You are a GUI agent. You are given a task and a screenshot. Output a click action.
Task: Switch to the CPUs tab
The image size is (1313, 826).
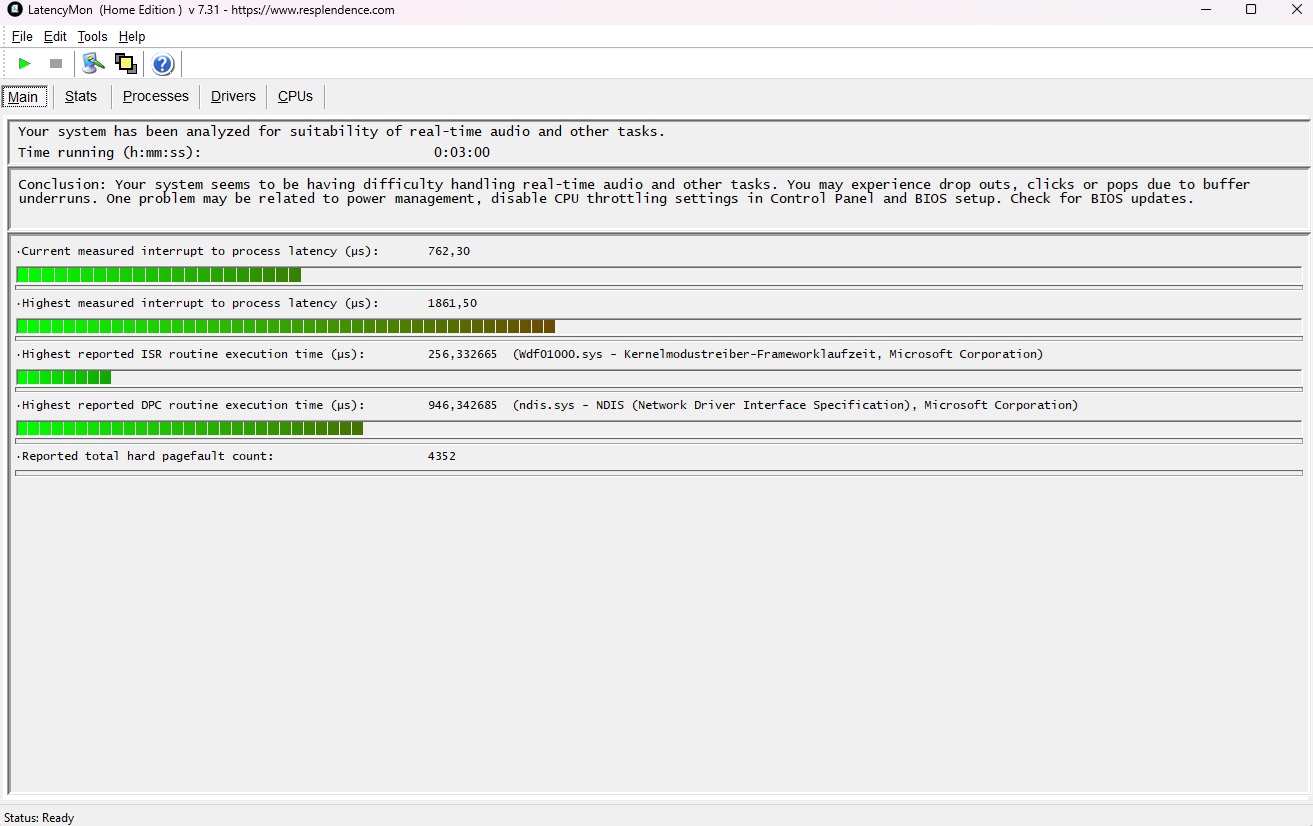tap(296, 96)
